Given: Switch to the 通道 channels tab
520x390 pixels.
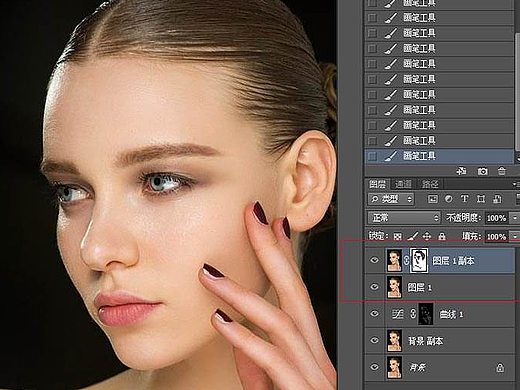Looking at the screenshot, I should tap(403, 184).
